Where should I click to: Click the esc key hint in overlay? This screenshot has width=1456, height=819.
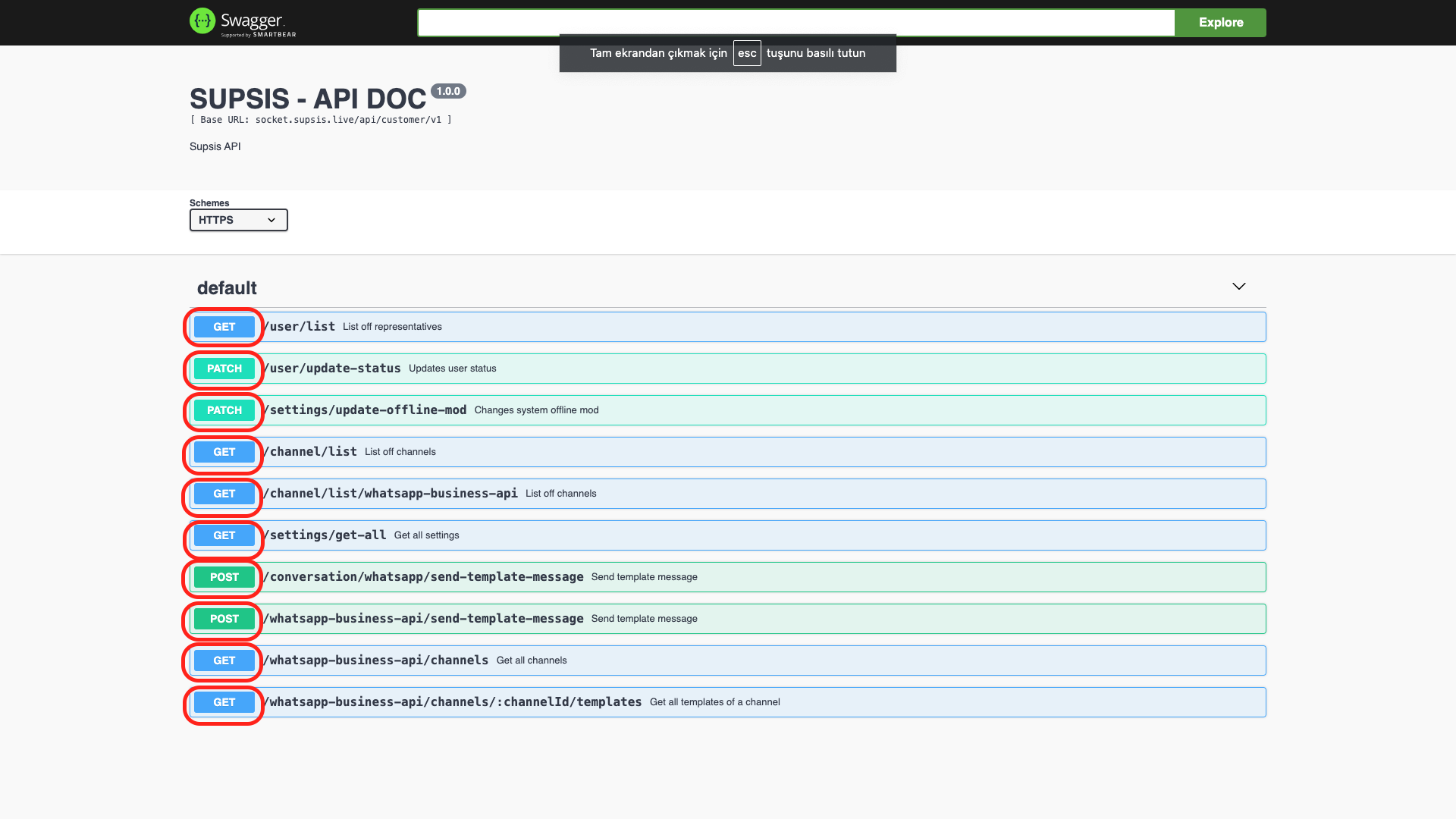[747, 53]
